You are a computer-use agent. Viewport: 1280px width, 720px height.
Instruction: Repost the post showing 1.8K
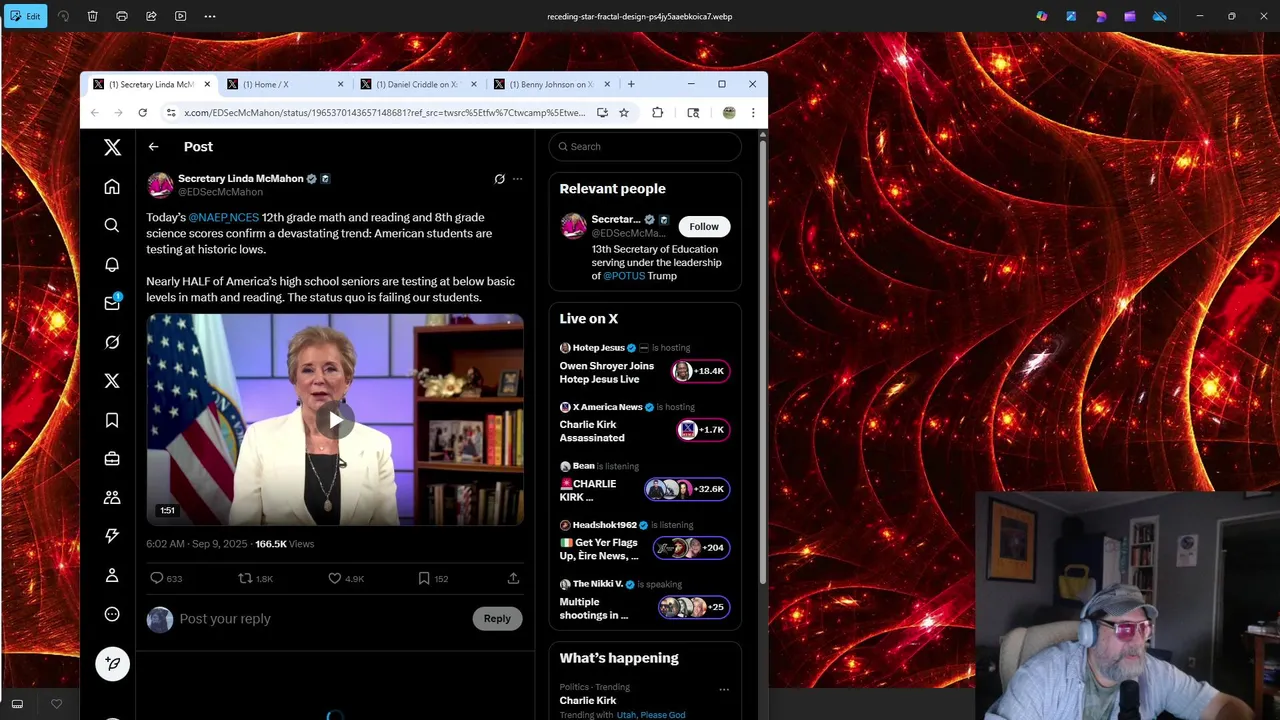tap(255, 578)
